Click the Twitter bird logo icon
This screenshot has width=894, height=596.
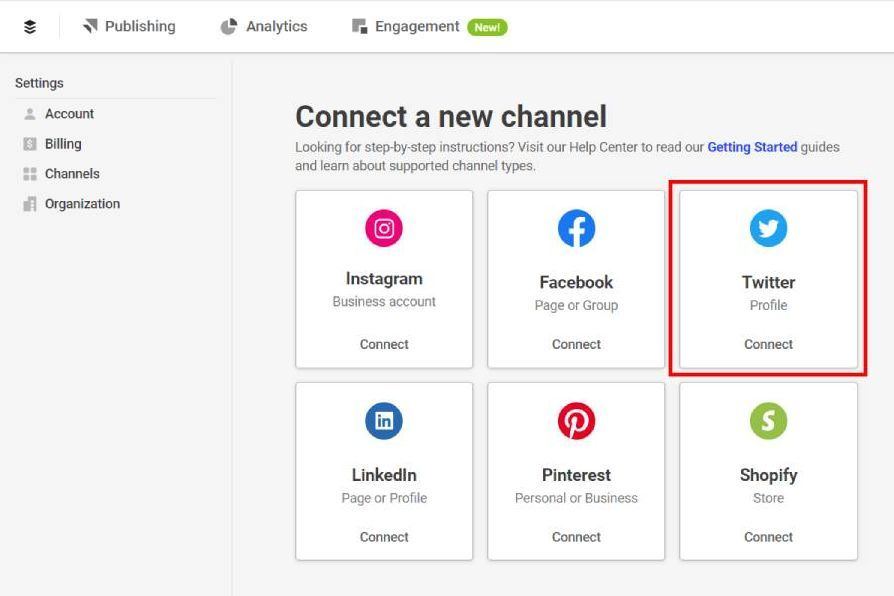(x=768, y=228)
